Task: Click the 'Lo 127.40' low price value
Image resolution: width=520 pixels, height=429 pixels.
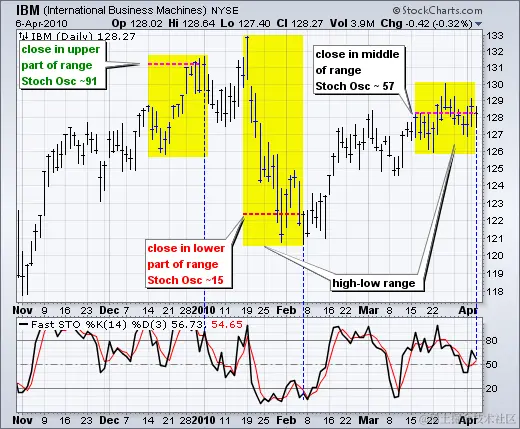Action: (x=245, y=24)
